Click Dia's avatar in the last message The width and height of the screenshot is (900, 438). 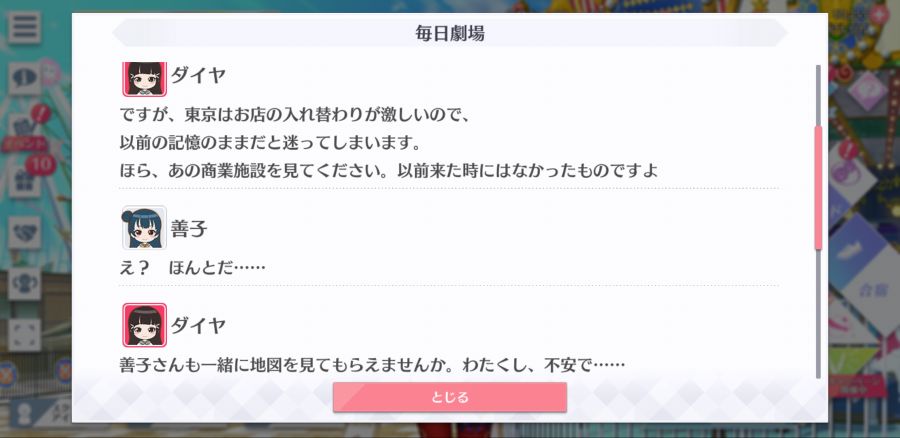(145, 325)
